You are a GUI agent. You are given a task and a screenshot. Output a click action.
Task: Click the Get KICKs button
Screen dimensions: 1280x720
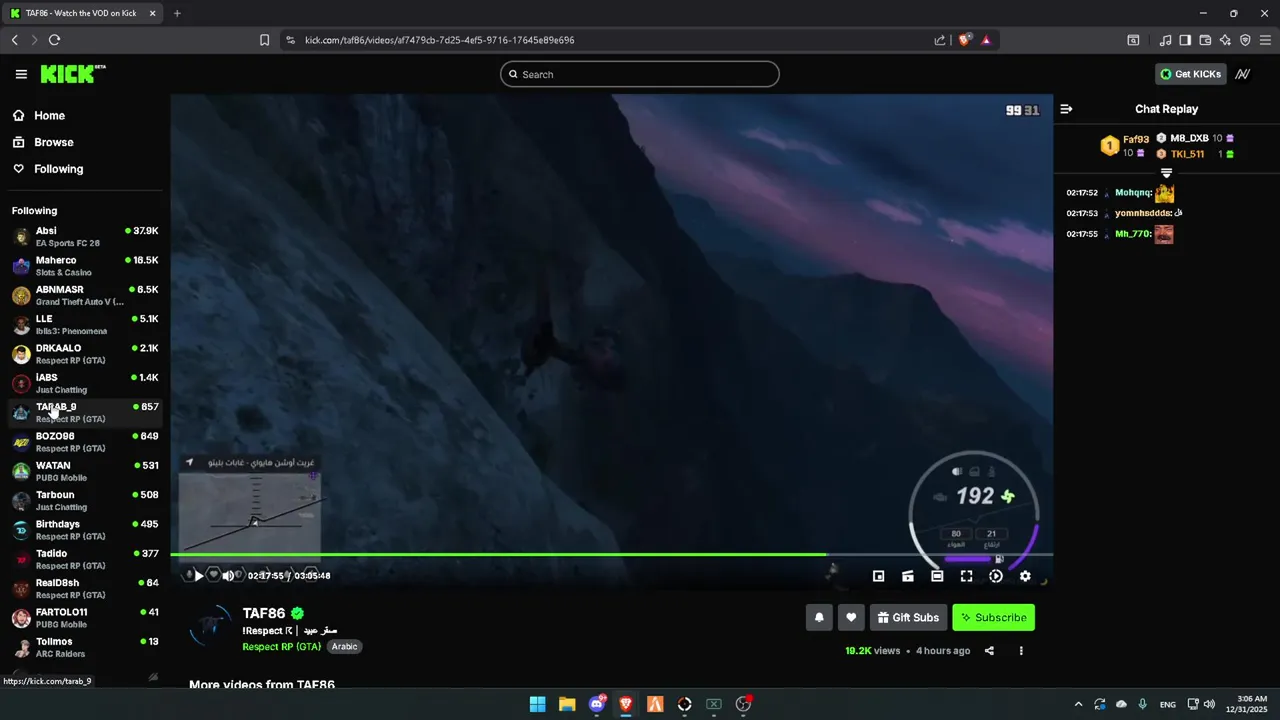click(1191, 74)
